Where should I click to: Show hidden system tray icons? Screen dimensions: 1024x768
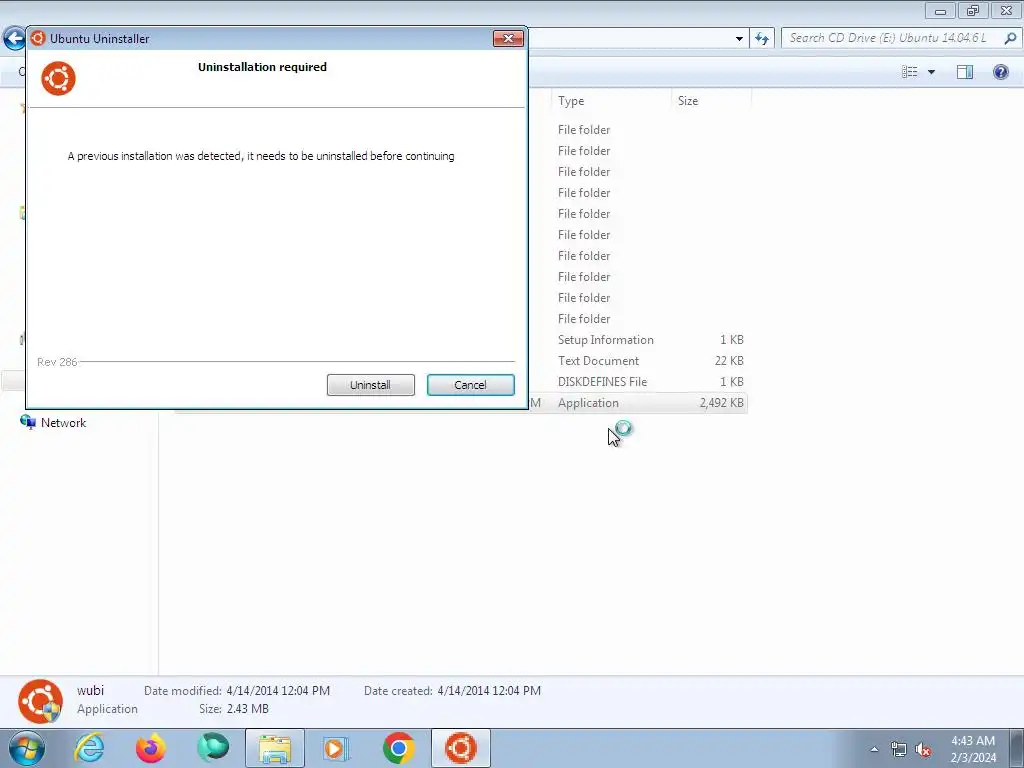[x=874, y=750]
